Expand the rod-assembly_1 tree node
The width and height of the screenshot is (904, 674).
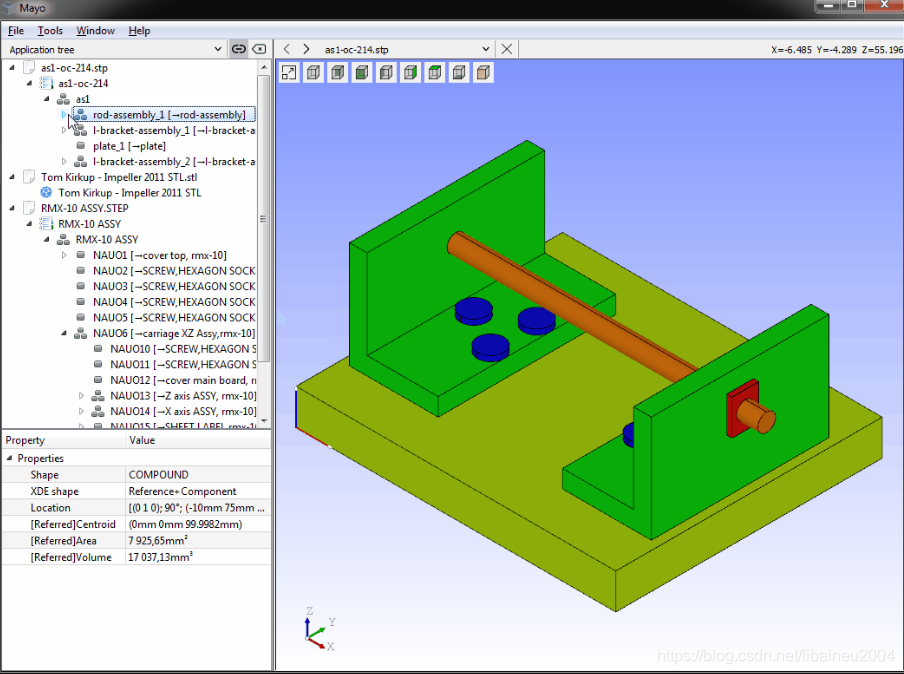tap(64, 114)
